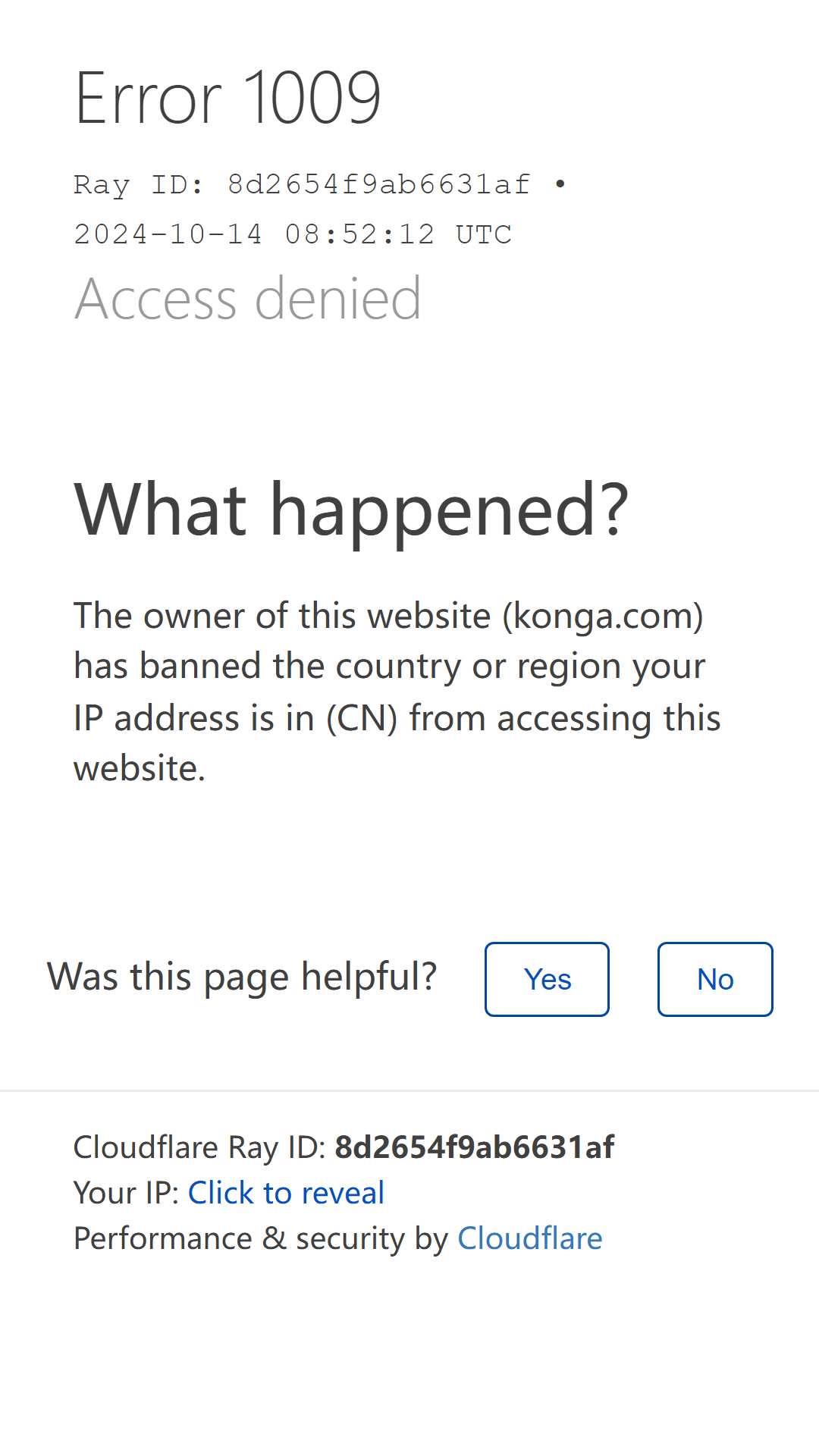The width and height of the screenshot is (819, 1456).
Task: Click the No helpful button
Action: pos(715,979)
